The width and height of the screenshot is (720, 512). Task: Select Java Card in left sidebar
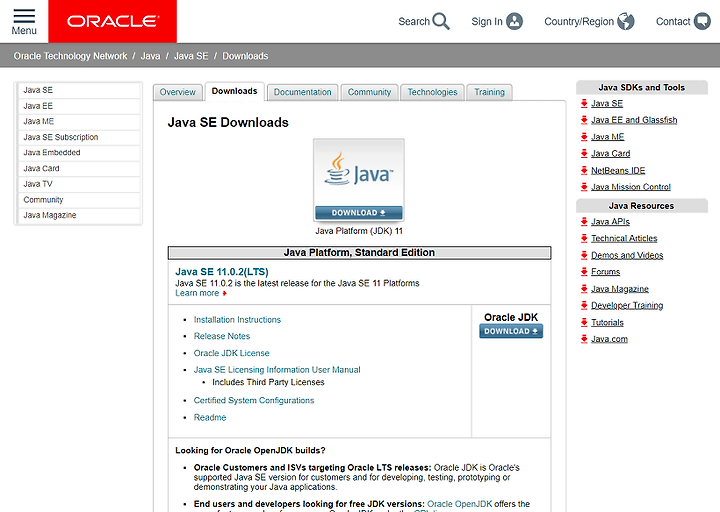(79, 169)
